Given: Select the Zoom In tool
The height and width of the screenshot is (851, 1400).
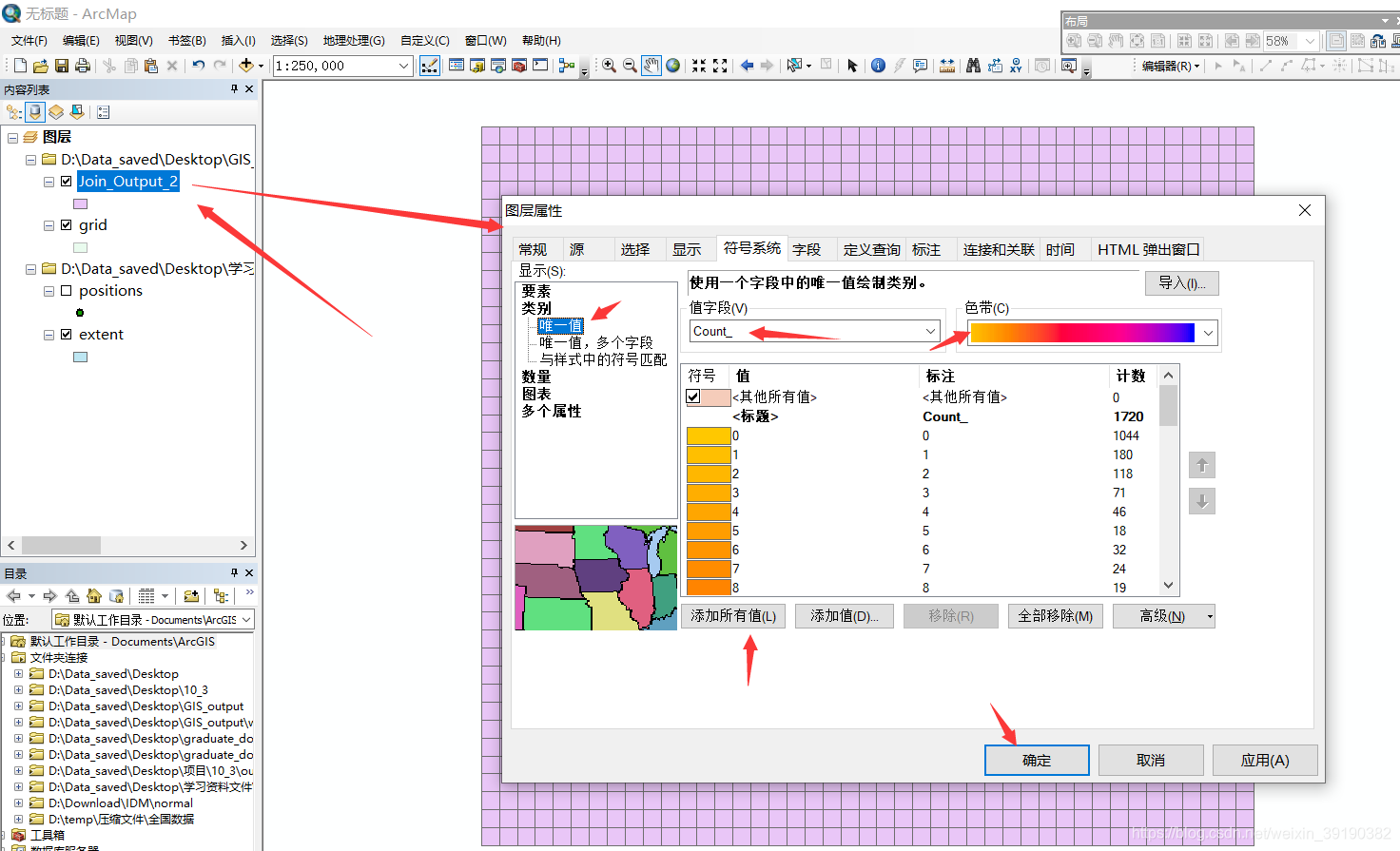Looking at the screenshot, I should point(609,66).
